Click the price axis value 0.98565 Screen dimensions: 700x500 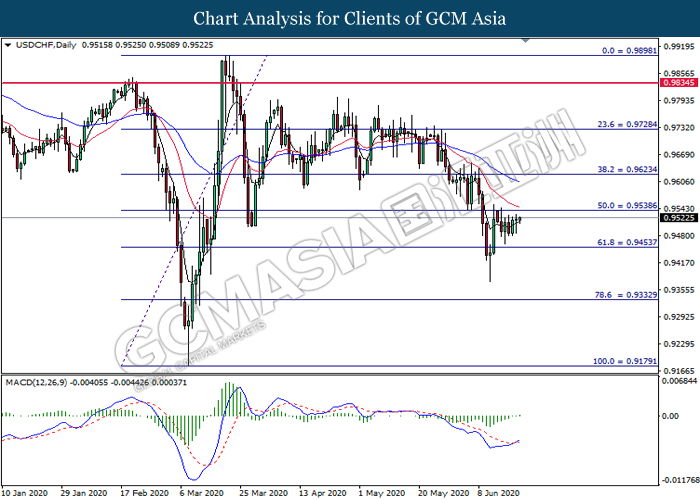coord(679,73)
